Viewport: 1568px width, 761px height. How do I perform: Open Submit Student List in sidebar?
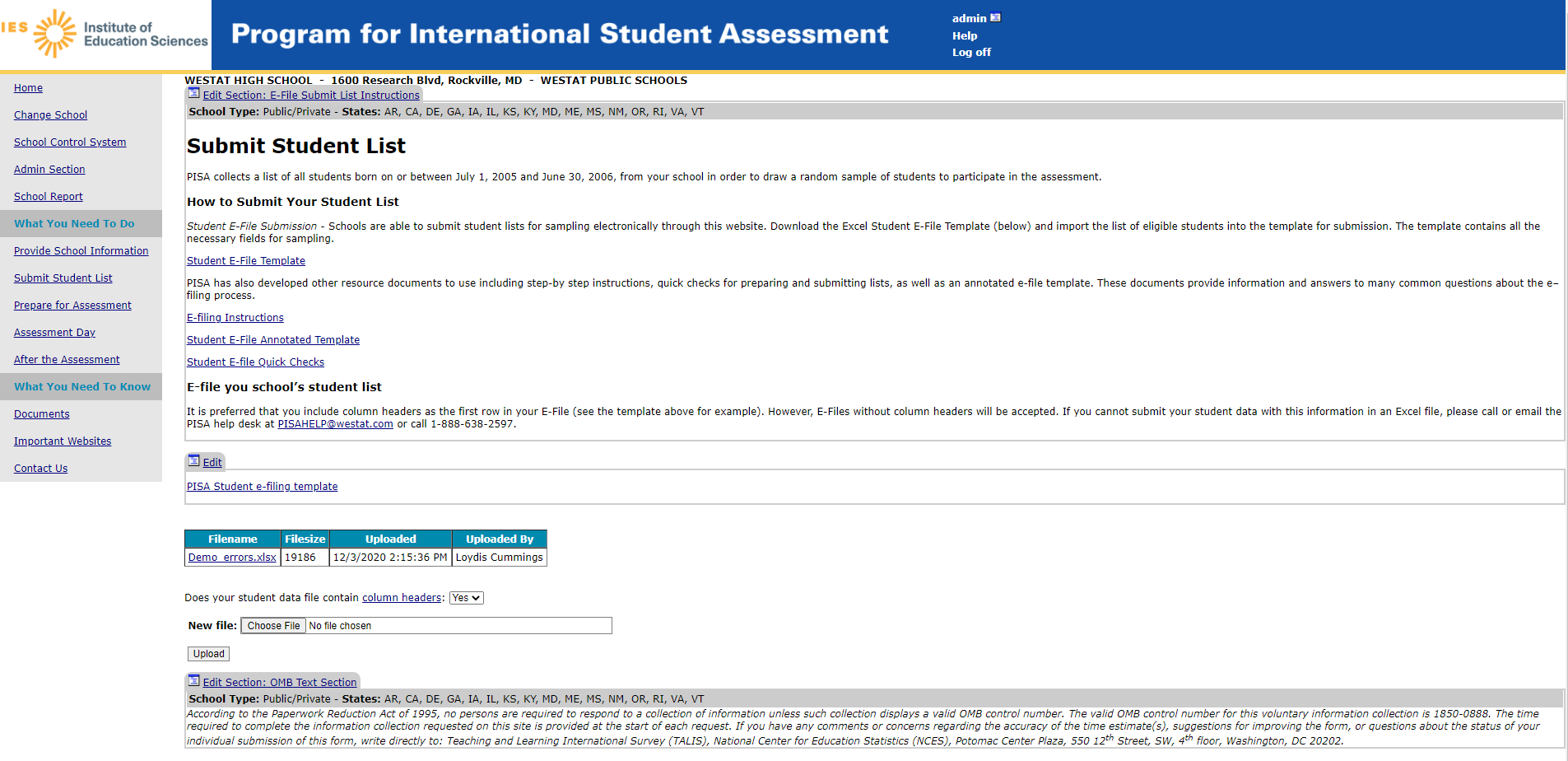[63, 278]
